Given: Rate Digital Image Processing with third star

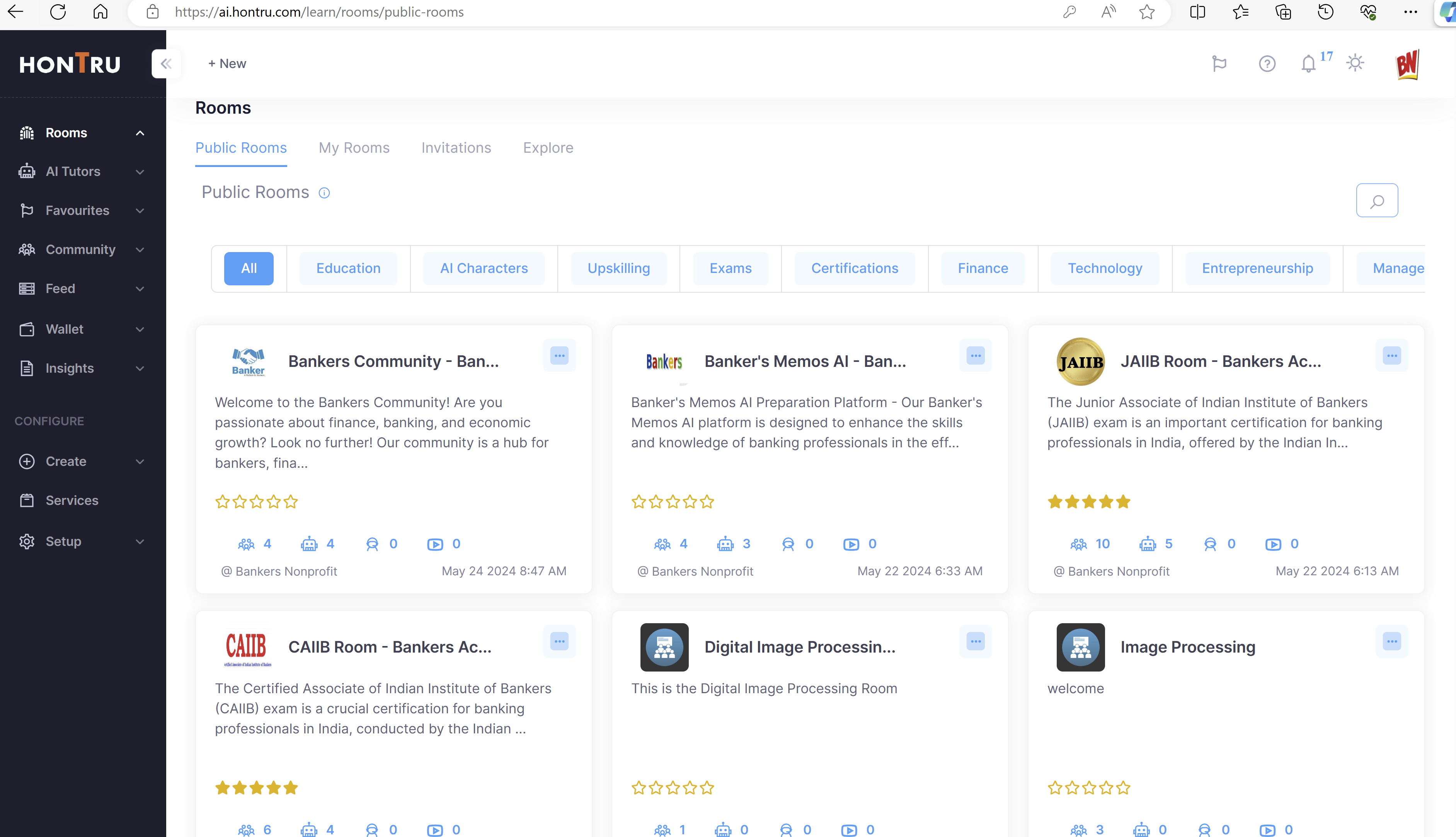Looking at the screenshot, I should tap(673, 788).
